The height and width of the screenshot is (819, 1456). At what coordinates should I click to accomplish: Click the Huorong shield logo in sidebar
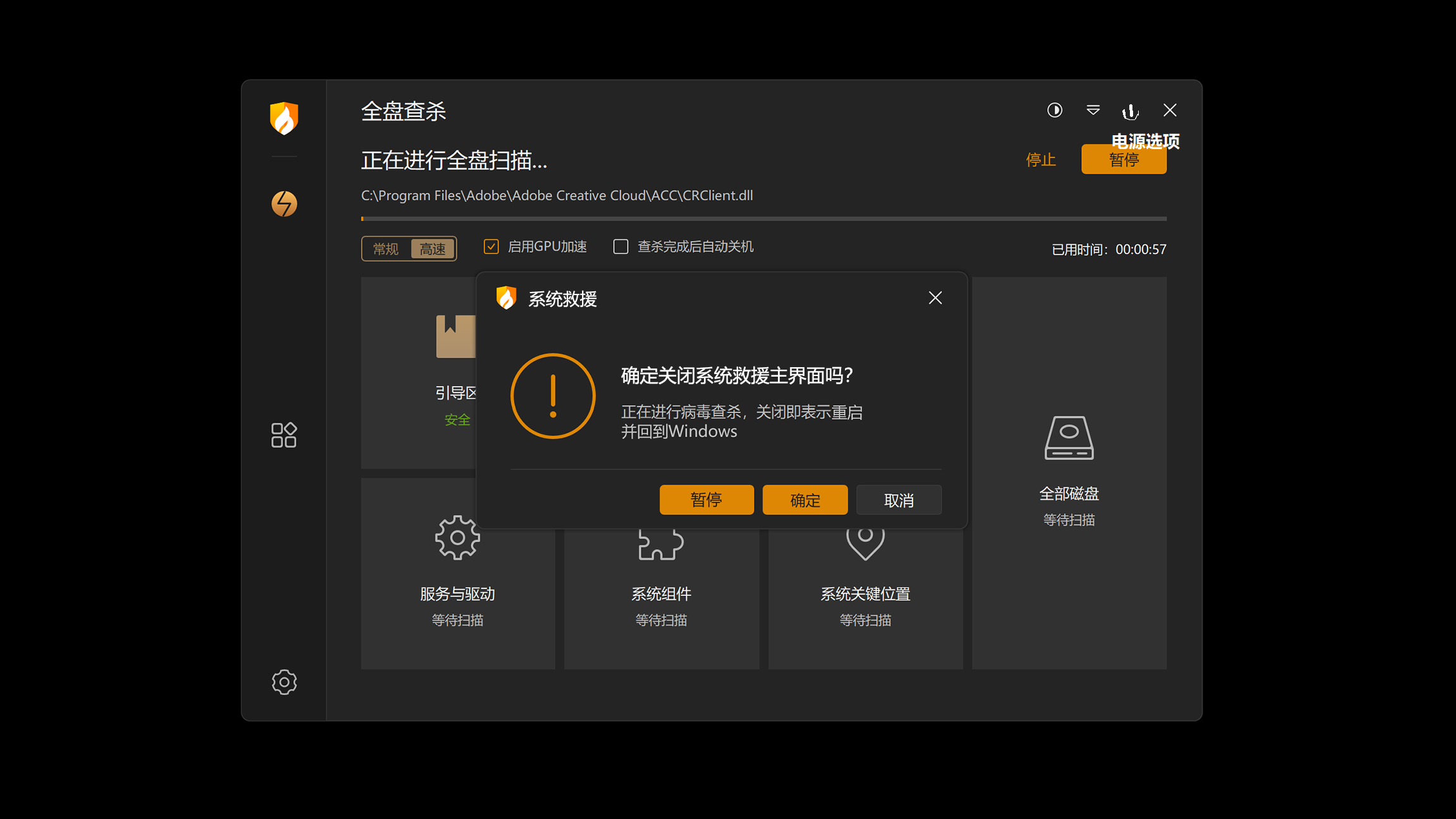284,118
